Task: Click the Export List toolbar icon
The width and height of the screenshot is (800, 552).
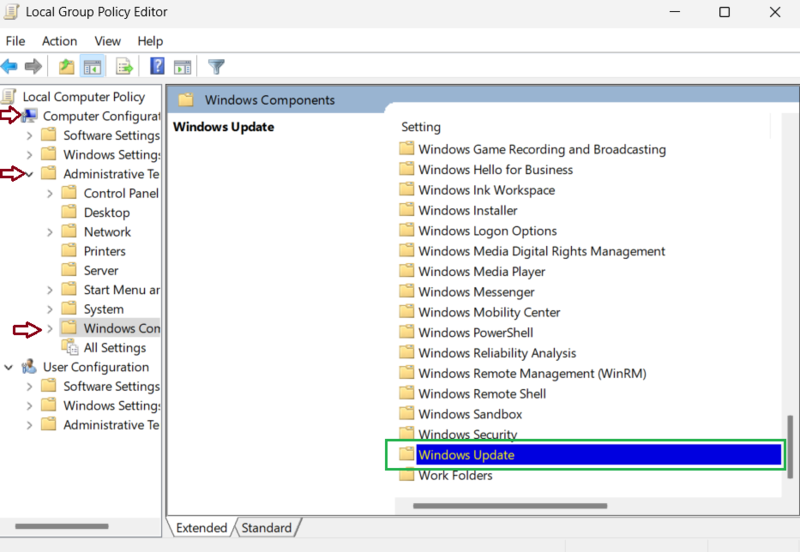Action: 124,67
